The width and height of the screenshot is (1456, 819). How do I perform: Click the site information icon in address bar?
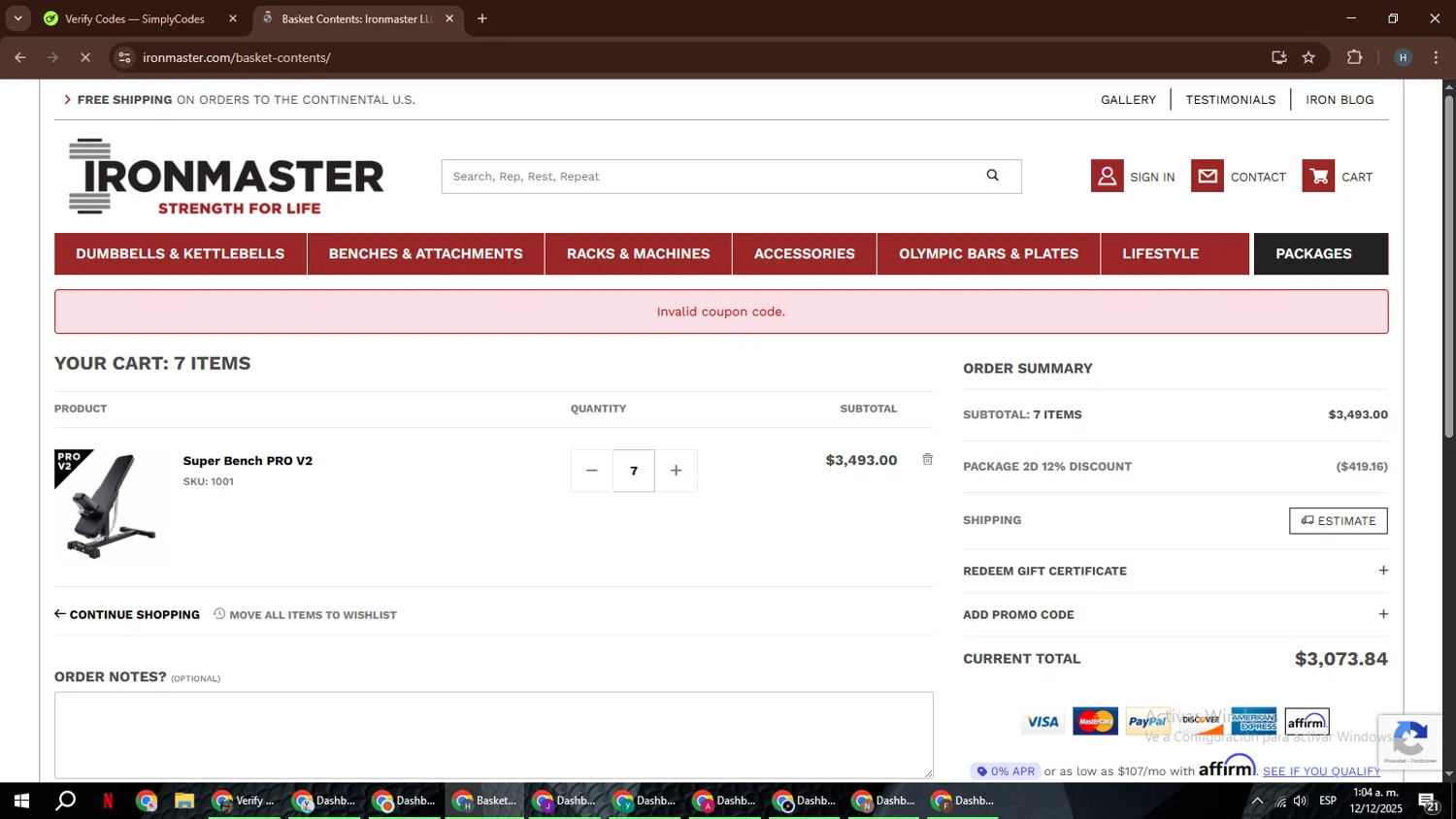pyautogui.click(x=124, y=58)
